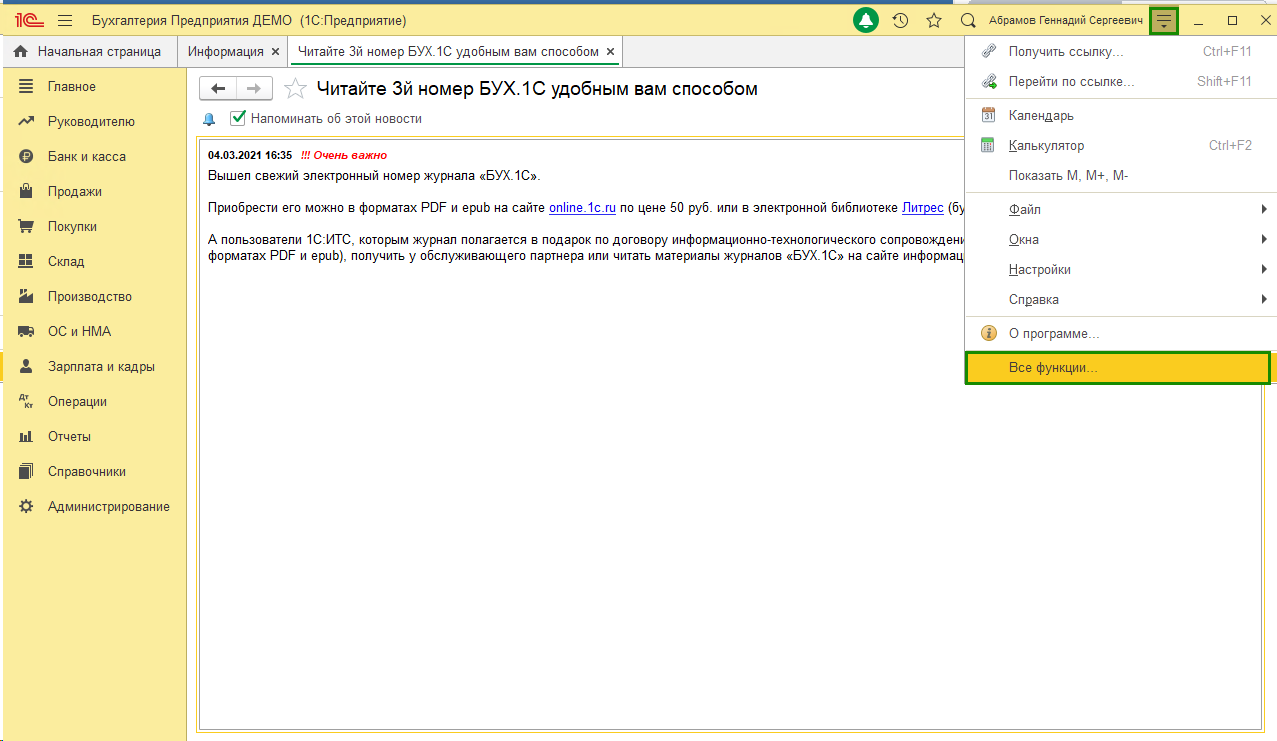Select Все функции menu item

tap(1118, 368)
